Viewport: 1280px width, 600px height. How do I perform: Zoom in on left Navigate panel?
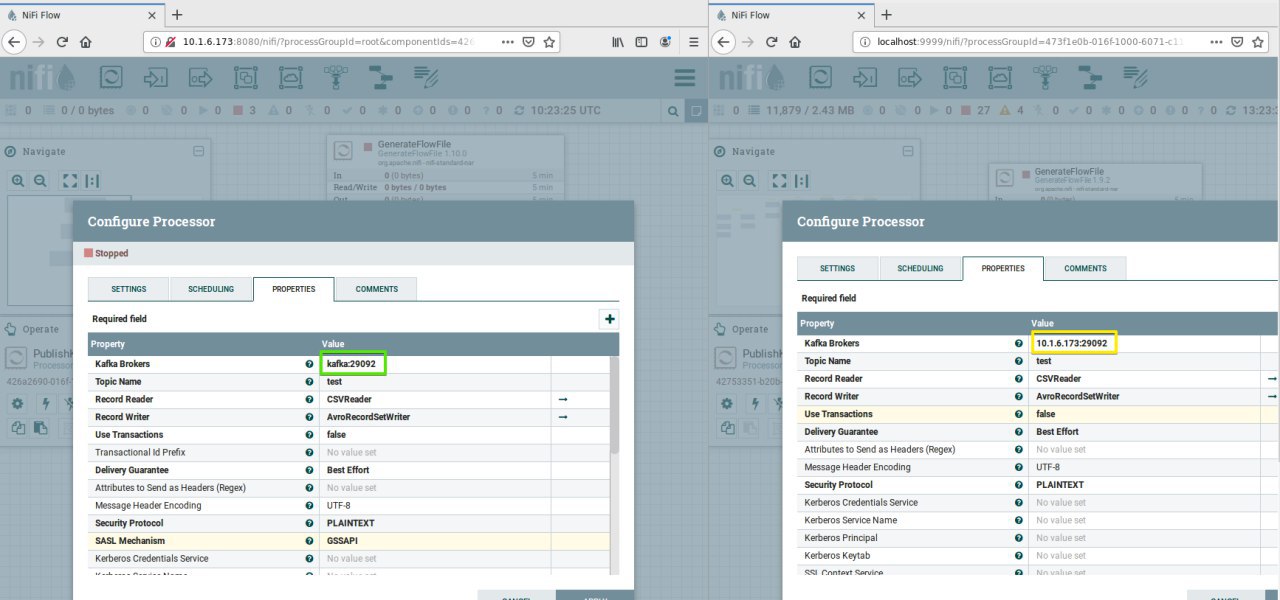click(x=18, y=181)
